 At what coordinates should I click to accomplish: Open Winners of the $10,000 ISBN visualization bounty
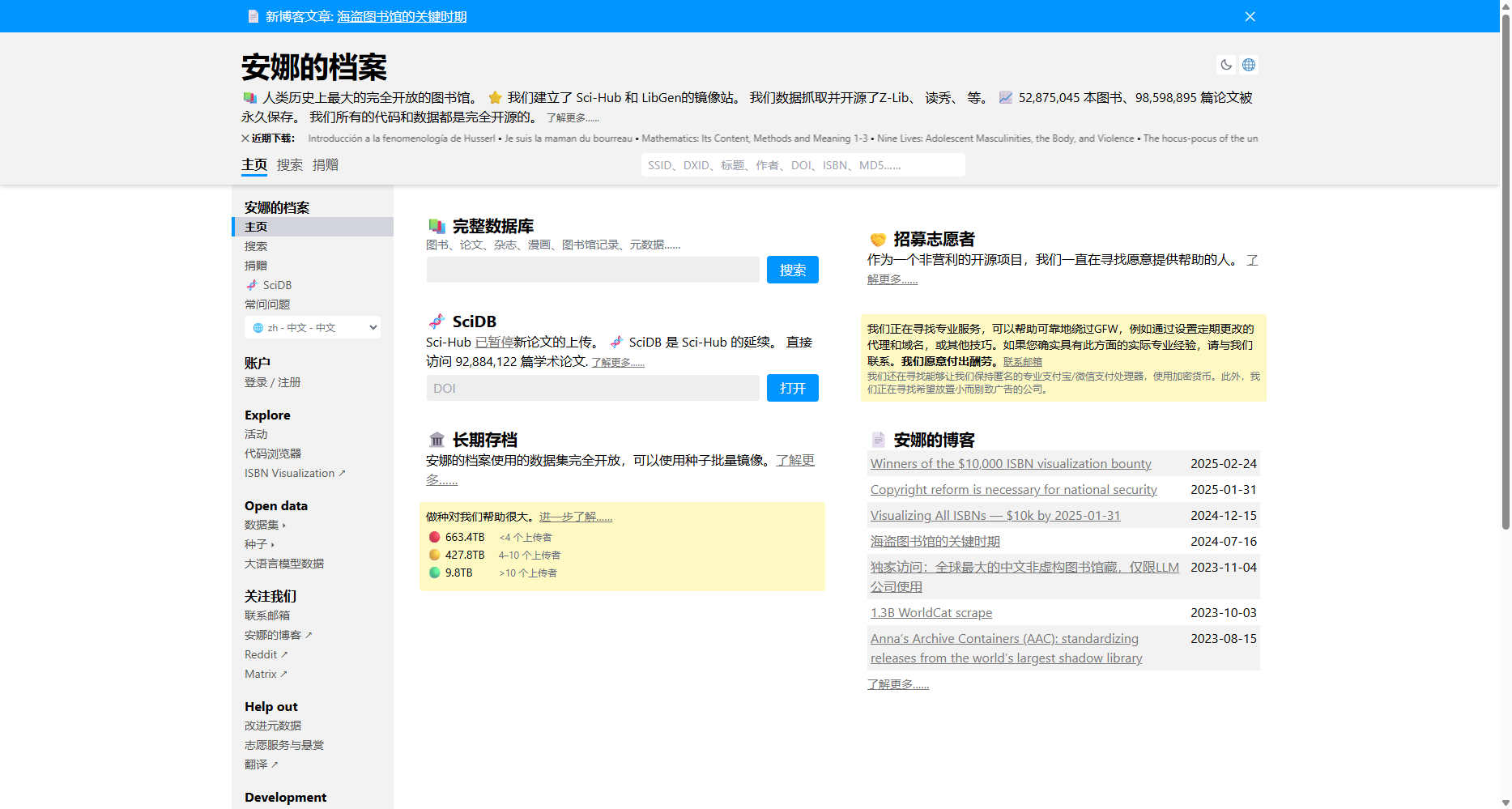(1011, 463)
